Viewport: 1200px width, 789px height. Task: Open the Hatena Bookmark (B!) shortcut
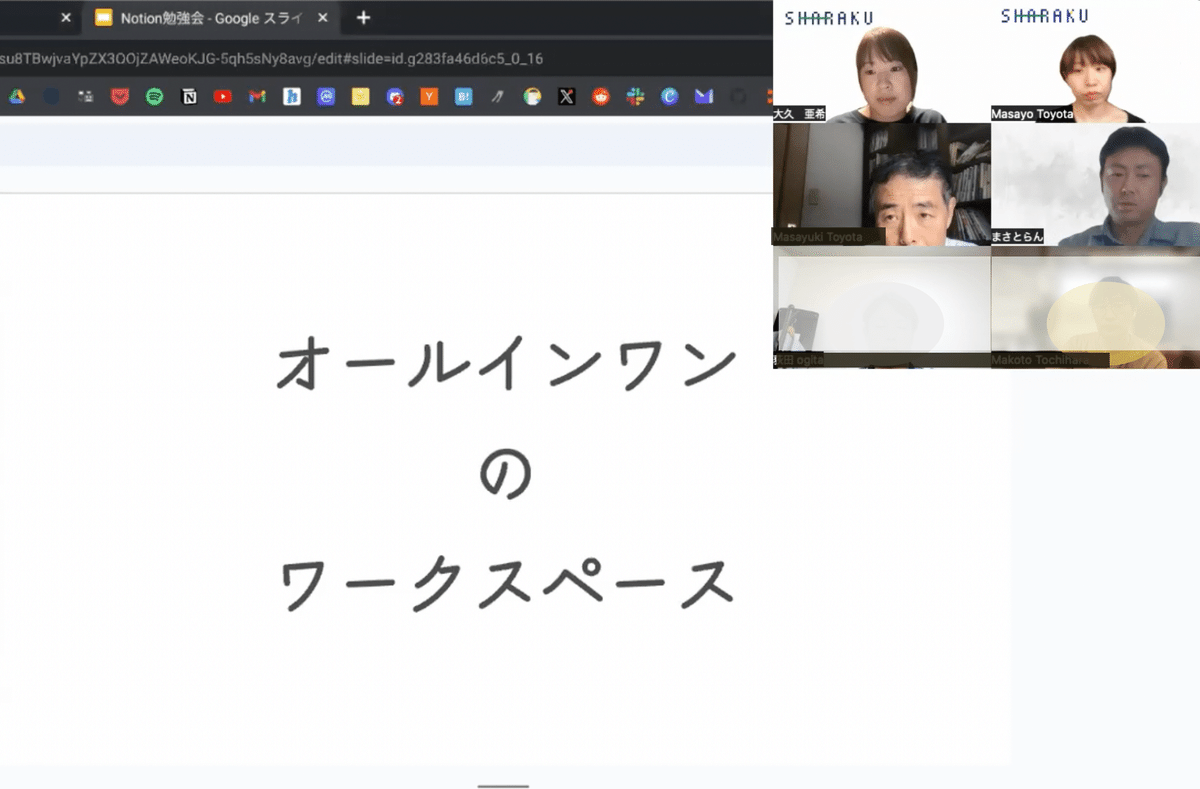[464, 97]
